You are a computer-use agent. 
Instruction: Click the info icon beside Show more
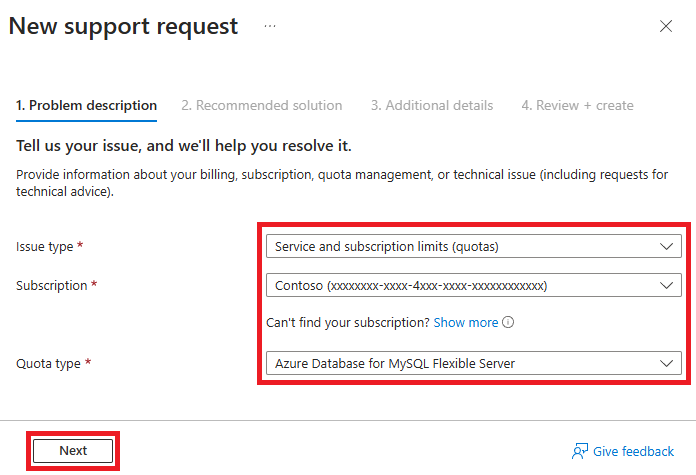(508, 322)
